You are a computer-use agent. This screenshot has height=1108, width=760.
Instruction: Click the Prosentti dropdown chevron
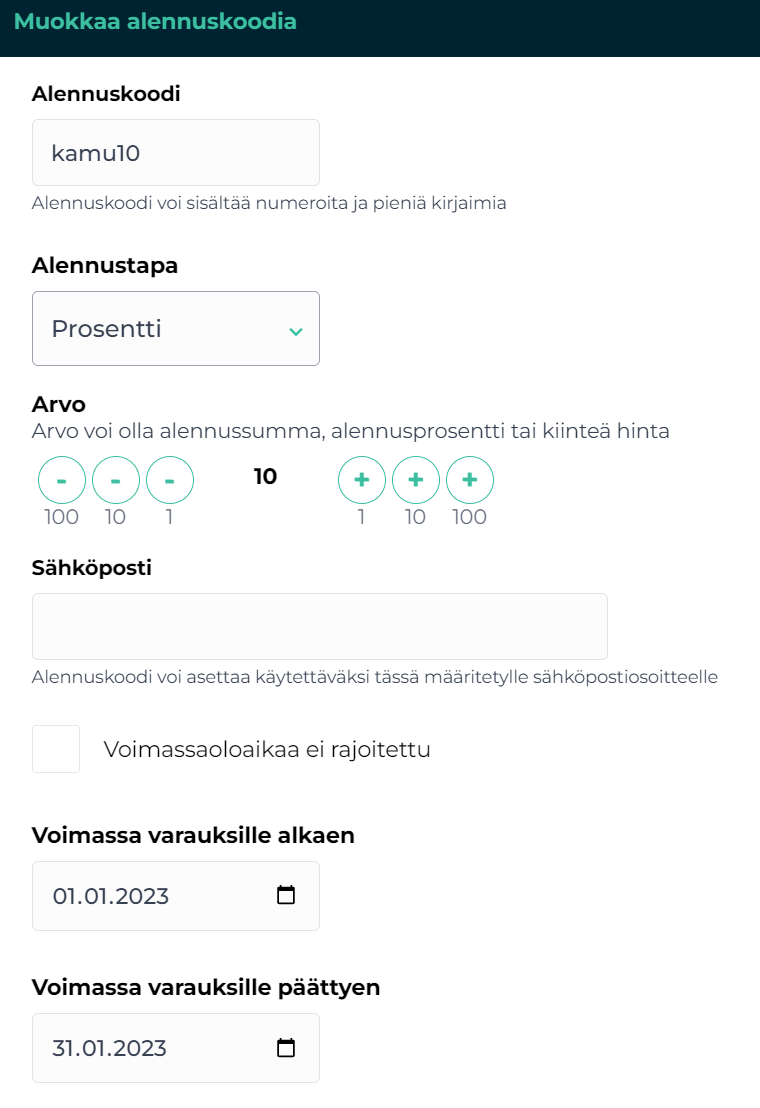(296, 328)
